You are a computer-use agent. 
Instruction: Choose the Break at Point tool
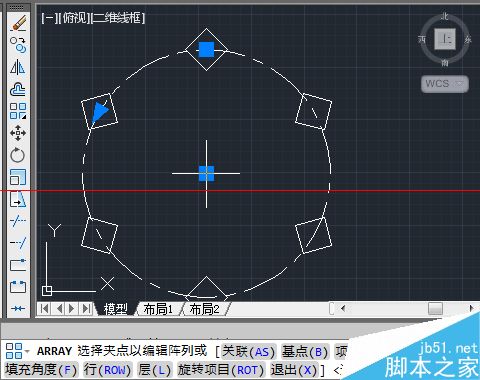18,265
